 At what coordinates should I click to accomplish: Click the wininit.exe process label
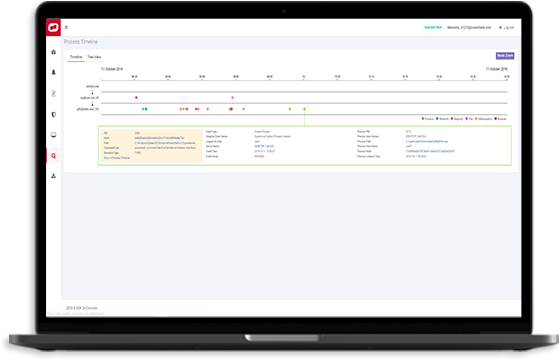(x=92, y=86)
